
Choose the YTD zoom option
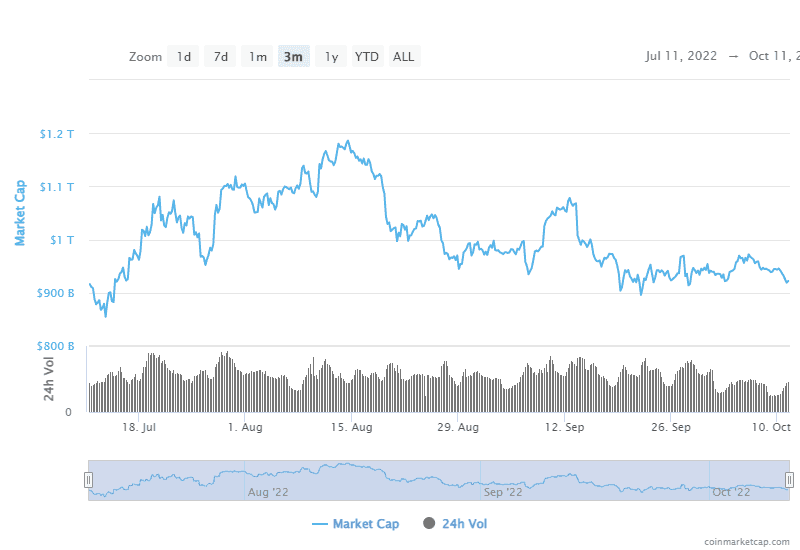[367, 57]
